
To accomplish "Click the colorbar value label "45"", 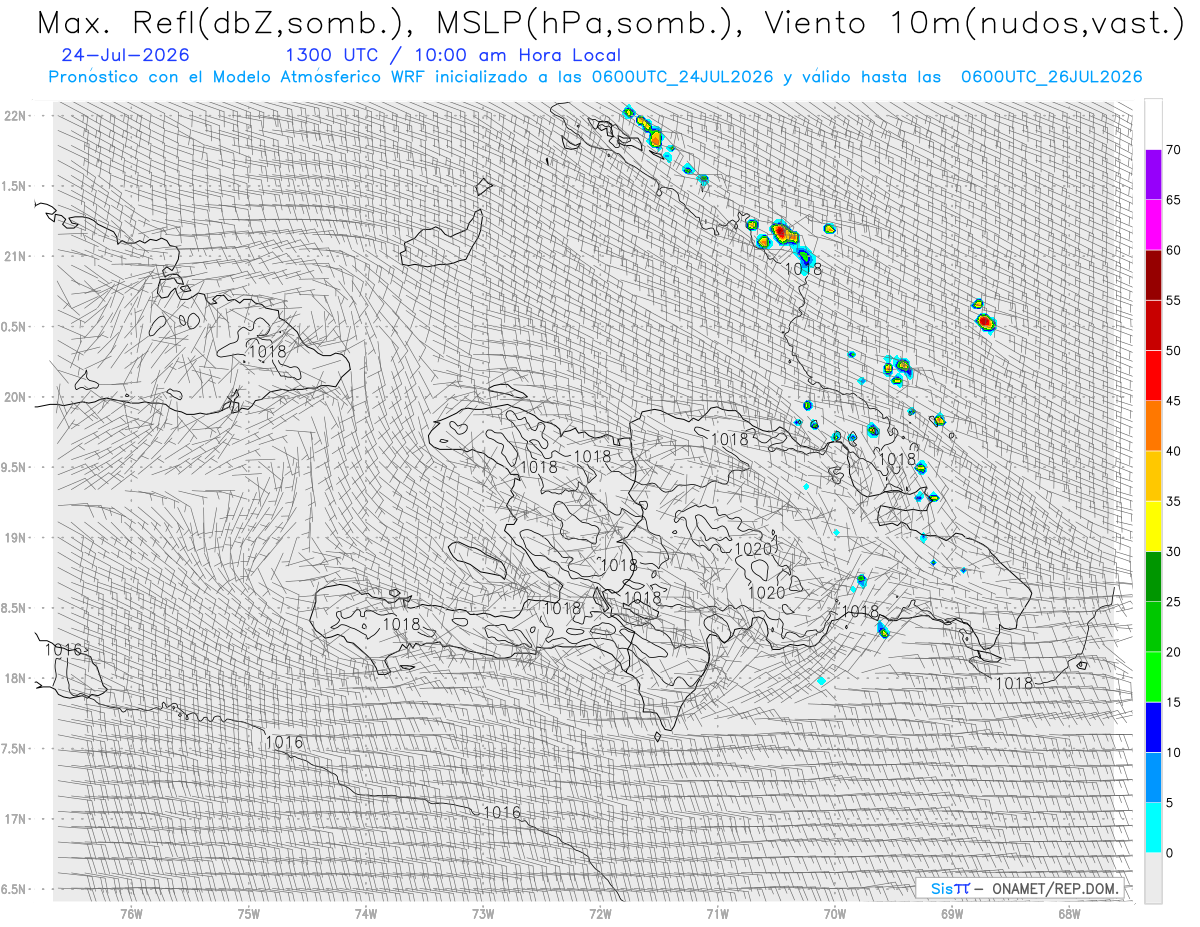I will tap(1174, 400).
